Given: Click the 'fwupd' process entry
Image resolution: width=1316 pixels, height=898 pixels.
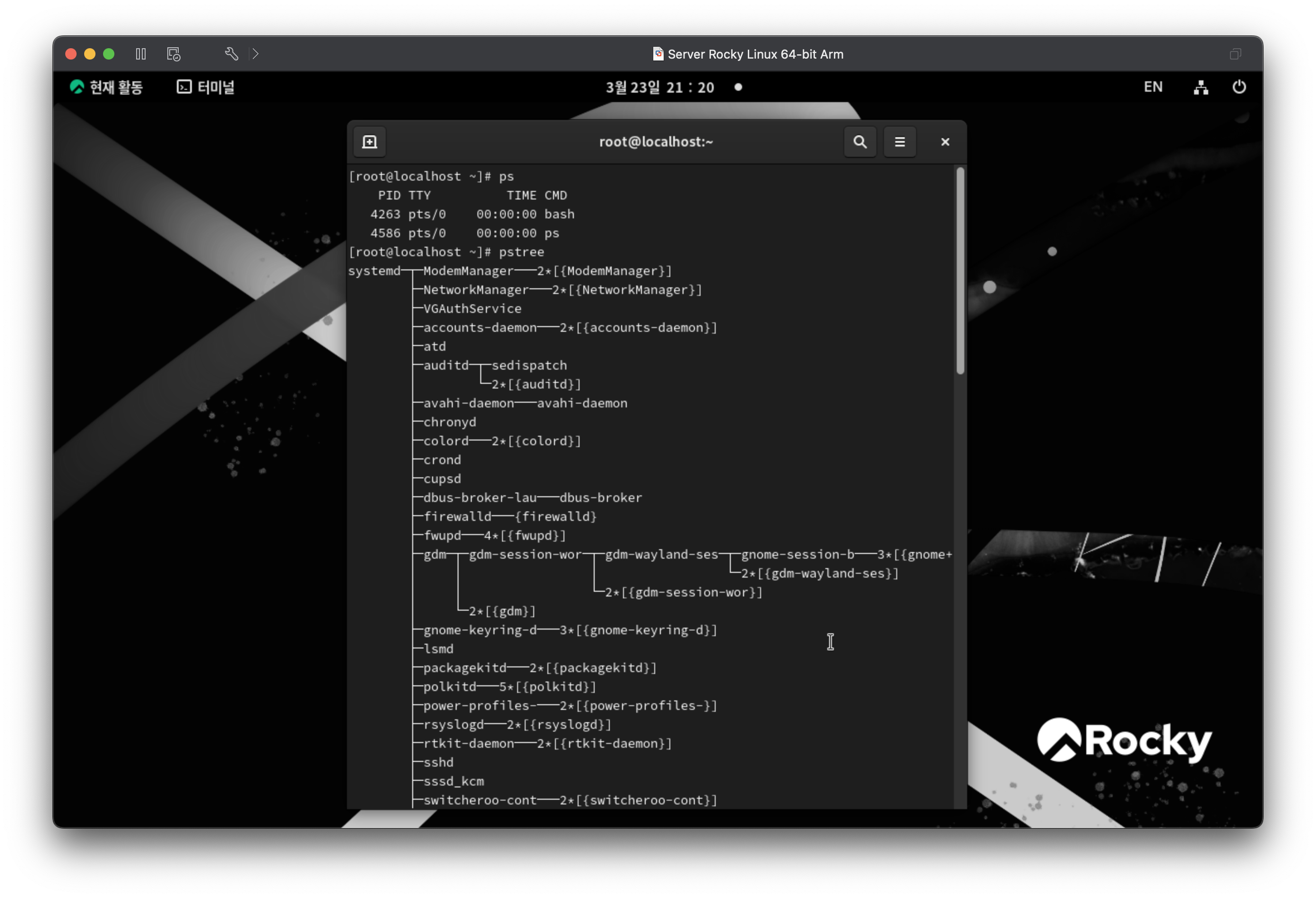Looking at the screenshot, I should (x=442, y=535).
